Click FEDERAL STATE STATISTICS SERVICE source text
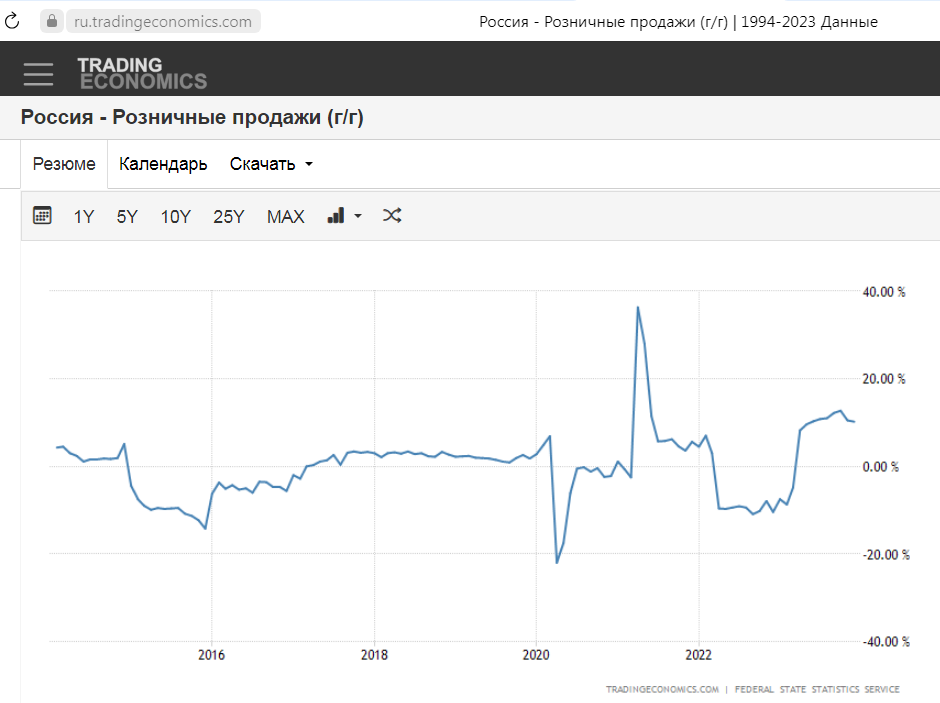This screenshot has width=940, height=703. pos(817,689)
